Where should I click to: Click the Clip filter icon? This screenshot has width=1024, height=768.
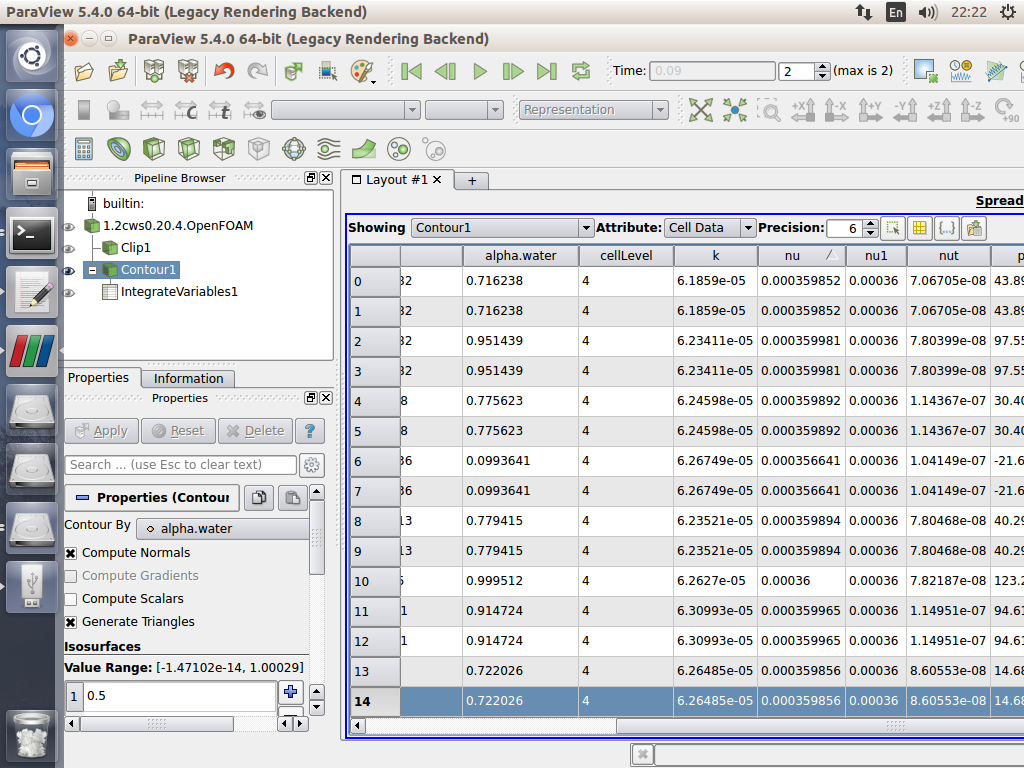(154, 149)
